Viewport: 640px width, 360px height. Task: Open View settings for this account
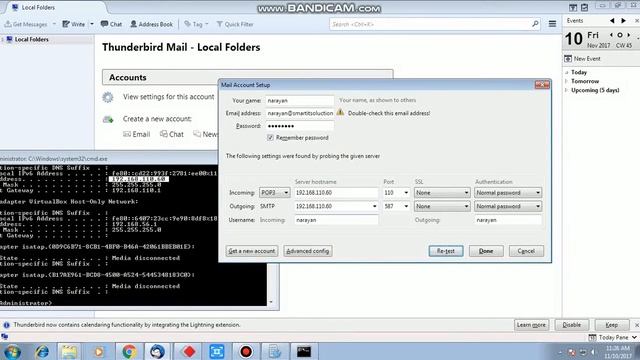click(169, 97)
